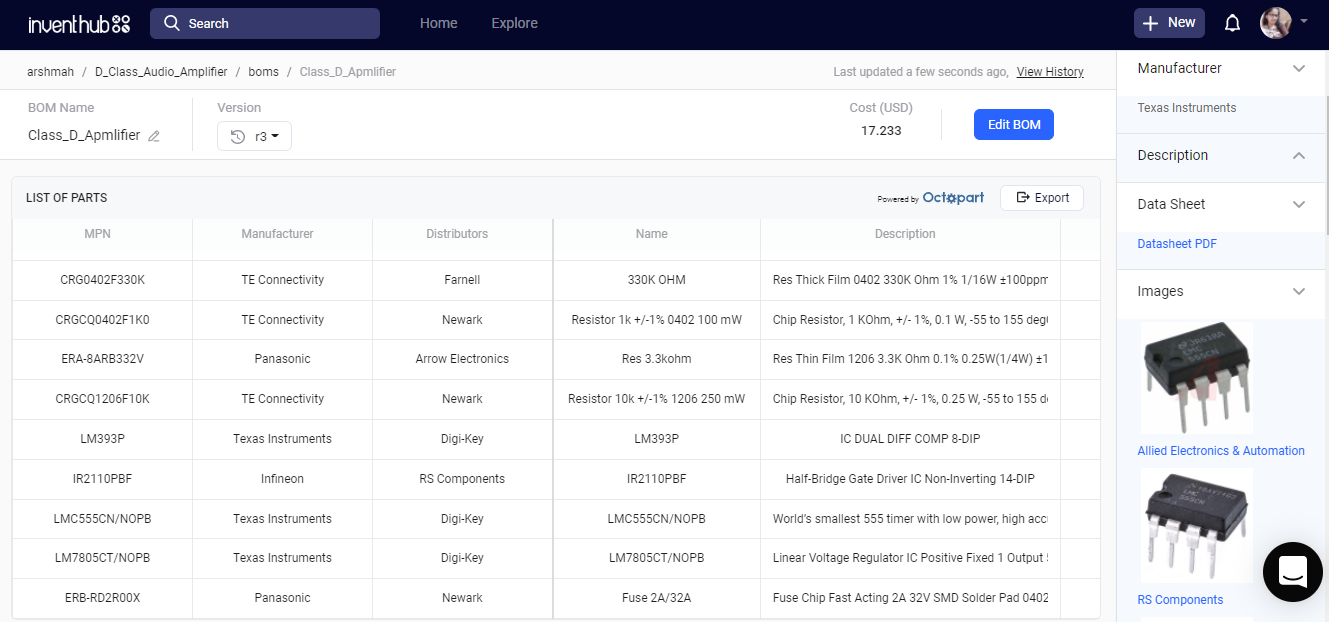This screenshot has height=622, width=1329.
Task: Collapse the Description section chevron
Action: pyautogui.click(x=1299, y=156)
